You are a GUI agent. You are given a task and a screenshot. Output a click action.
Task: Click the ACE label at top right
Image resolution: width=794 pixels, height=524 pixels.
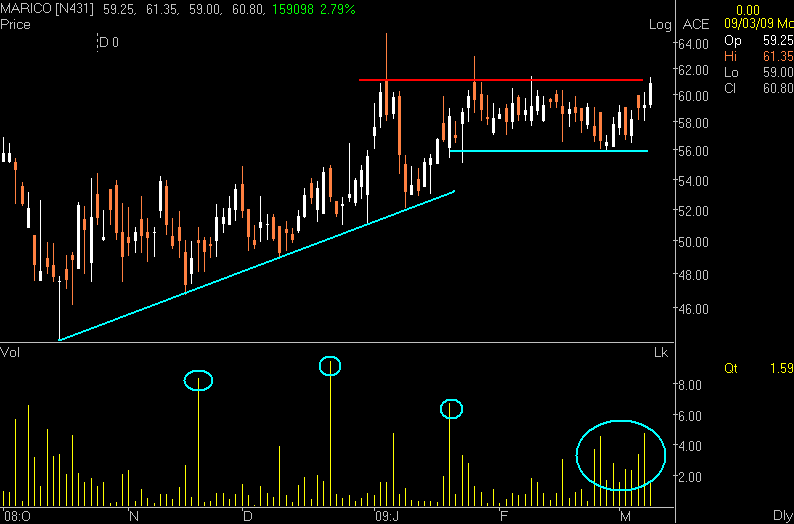coord(696,25)
